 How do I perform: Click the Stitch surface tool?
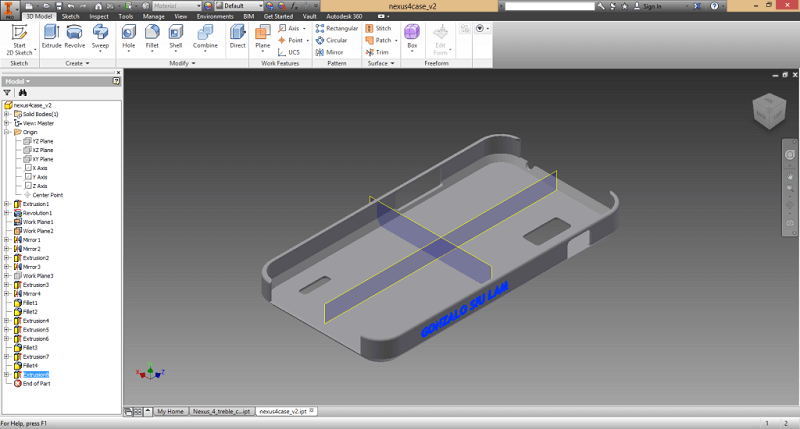pyautogui.click(x=378, y=28)
